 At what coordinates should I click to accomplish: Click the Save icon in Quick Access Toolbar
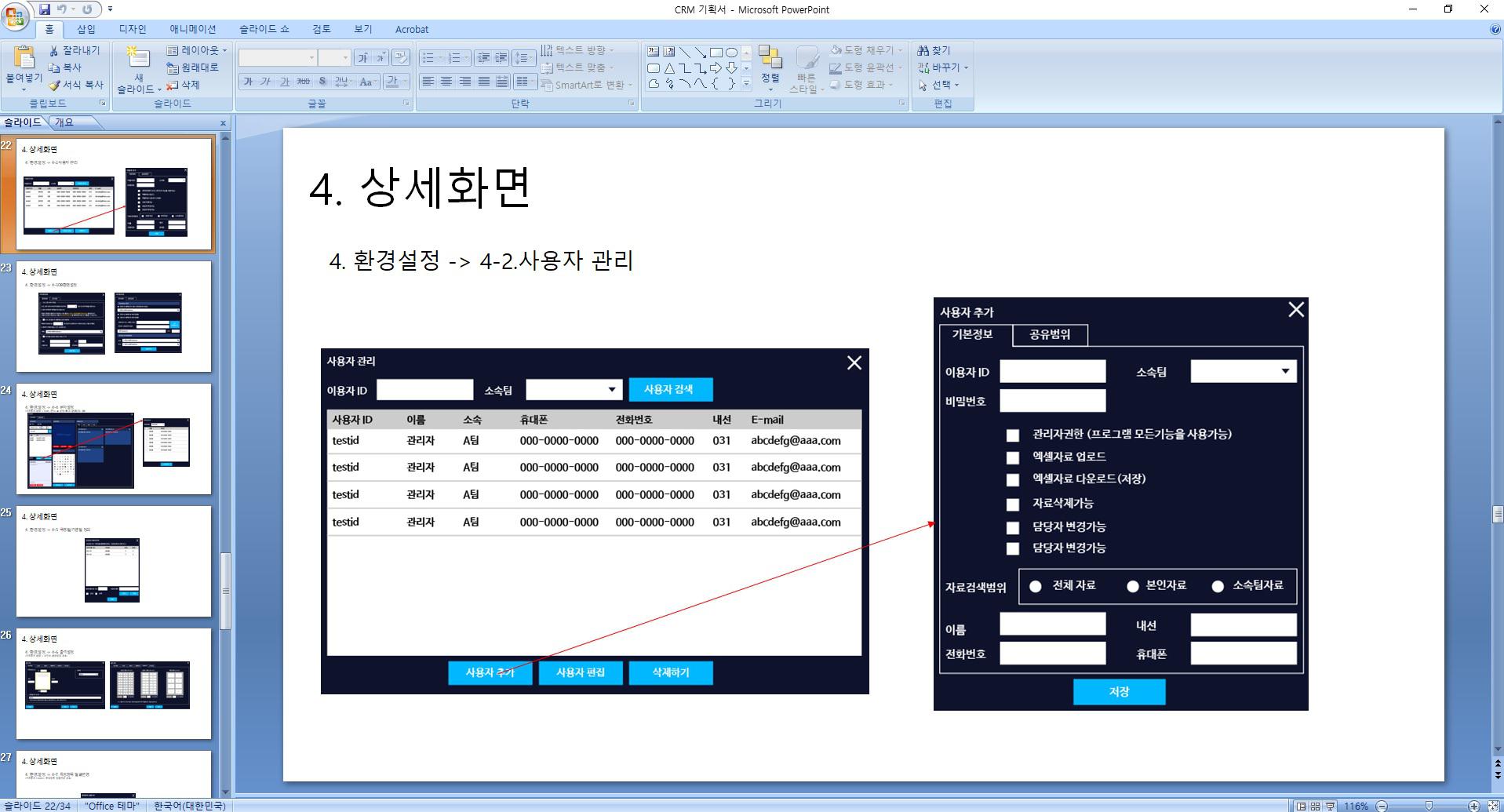(45, 9)
